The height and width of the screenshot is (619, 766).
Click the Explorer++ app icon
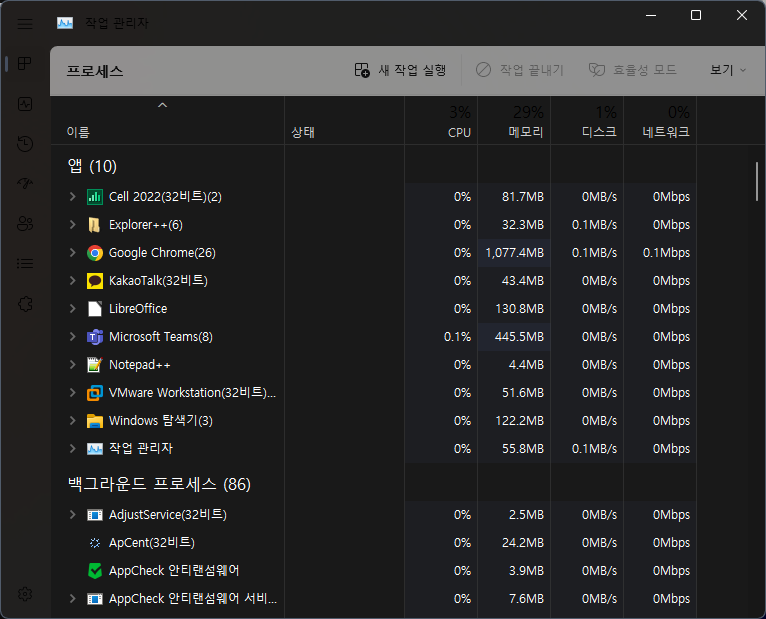pyautogui.click(x=95, y=225)
